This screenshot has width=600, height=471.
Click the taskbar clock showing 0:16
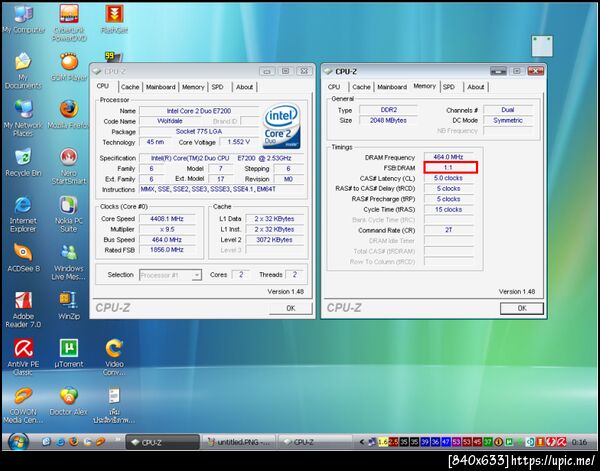pos(579,442)
